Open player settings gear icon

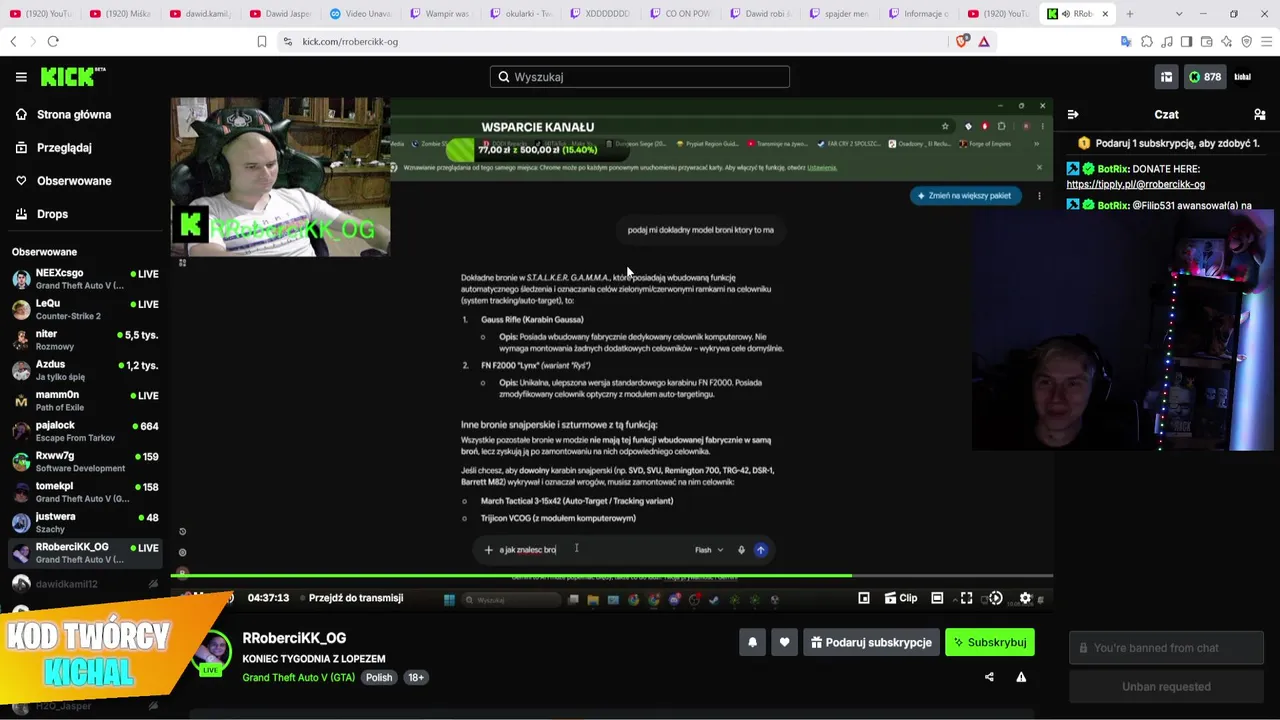click(x=1025, y=598)
